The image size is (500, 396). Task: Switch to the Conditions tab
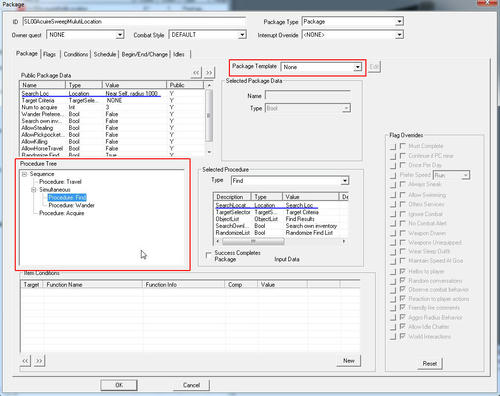(76, 54)
